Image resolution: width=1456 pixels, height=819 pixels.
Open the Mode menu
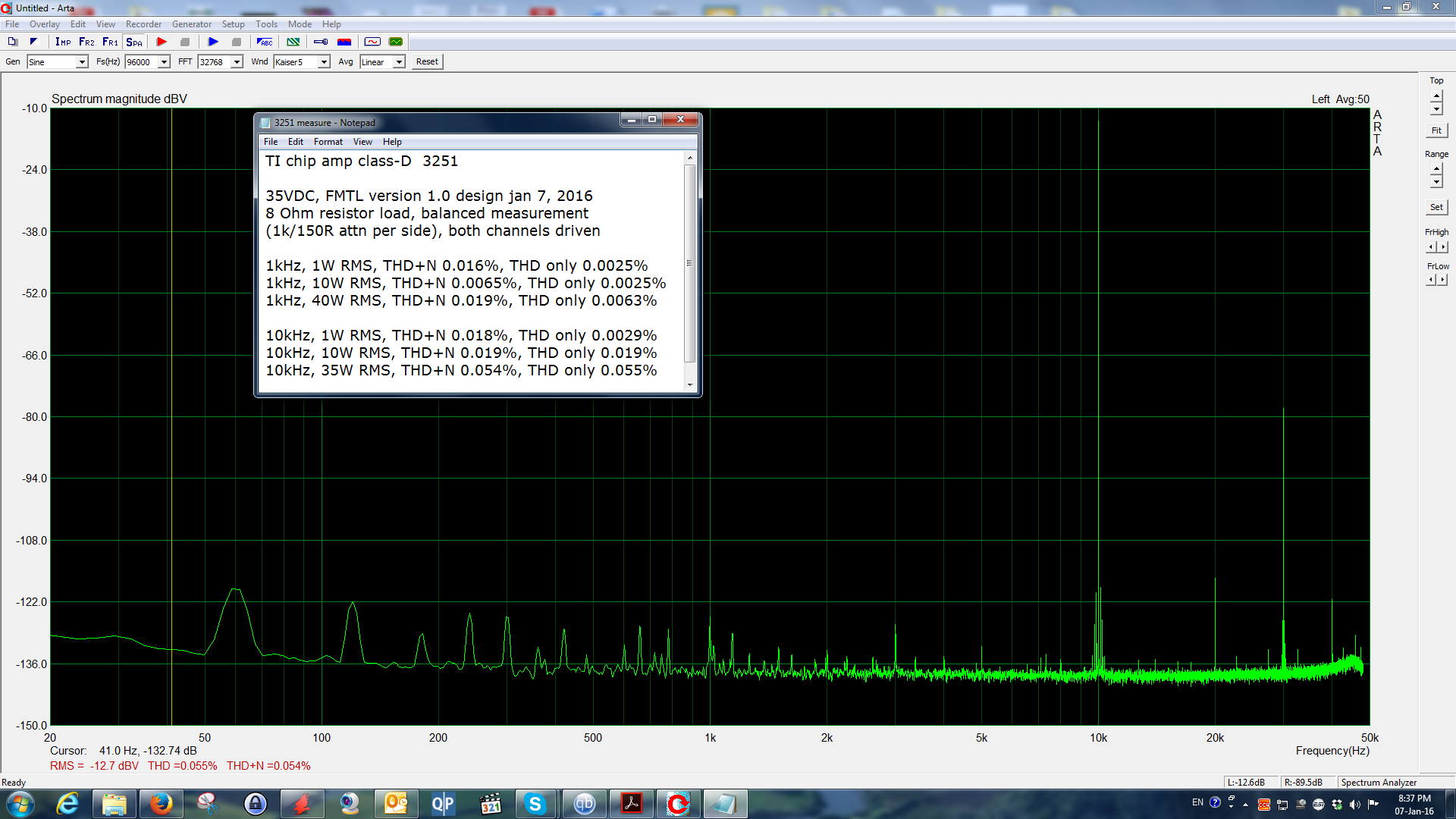pos(300,24)
